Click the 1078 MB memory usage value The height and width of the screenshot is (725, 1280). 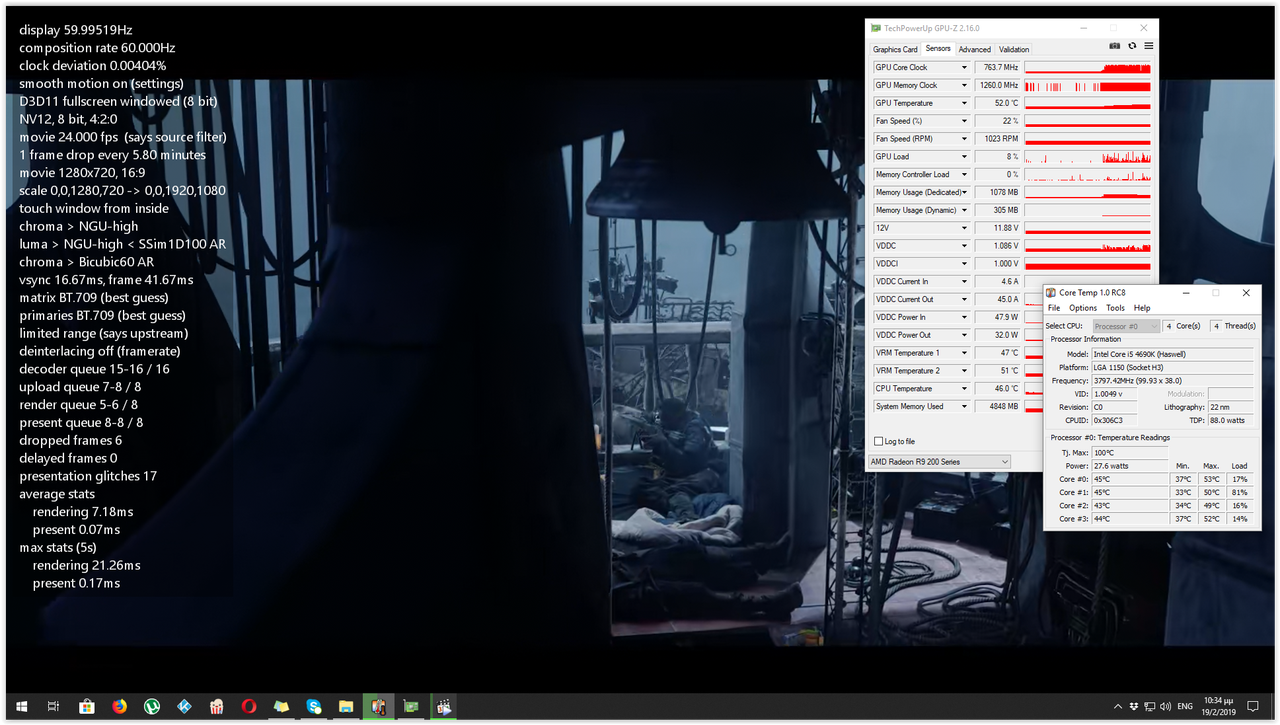tap(998, 192)
